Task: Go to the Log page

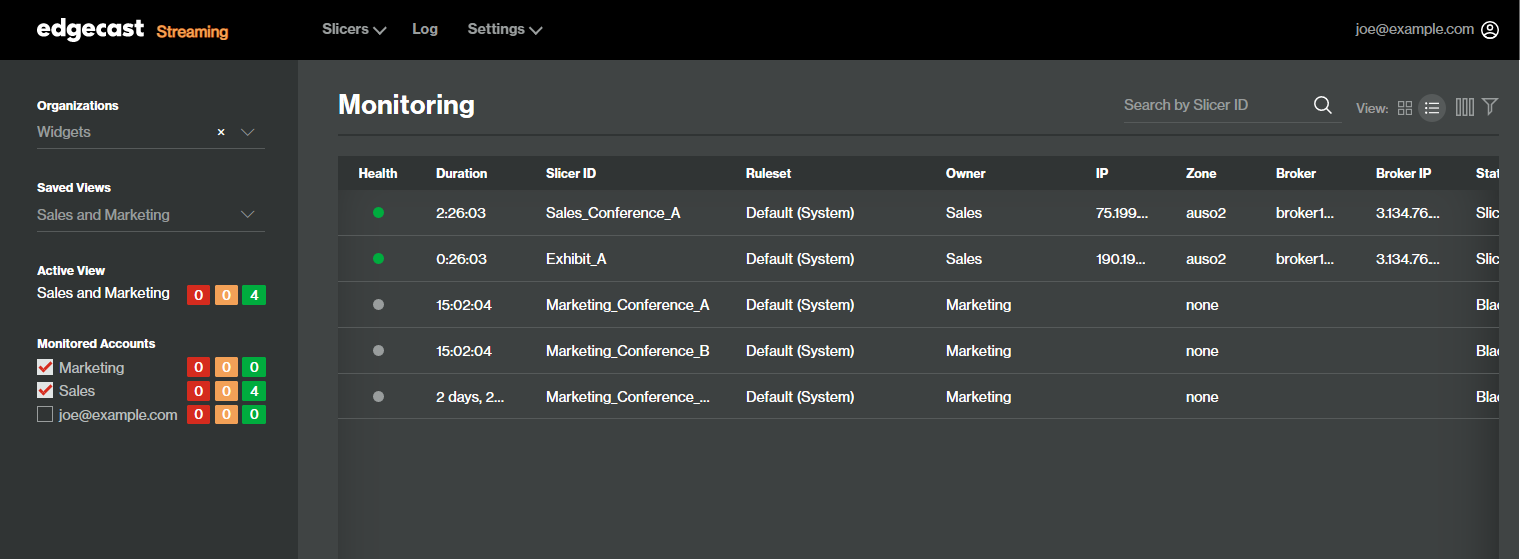Action: tap(425, 29)
